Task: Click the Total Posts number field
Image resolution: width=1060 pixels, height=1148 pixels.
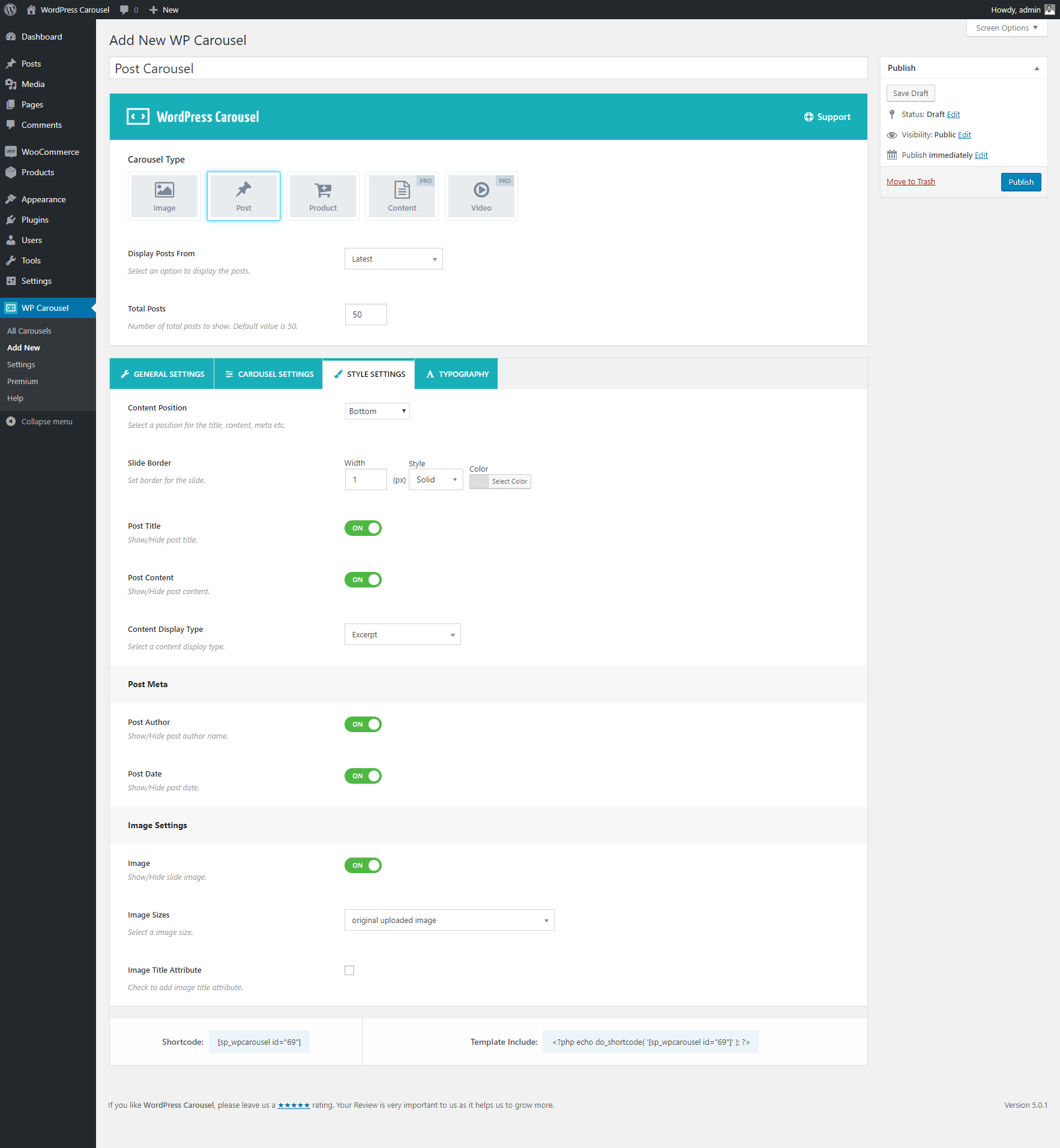Action: pos(366,314)
